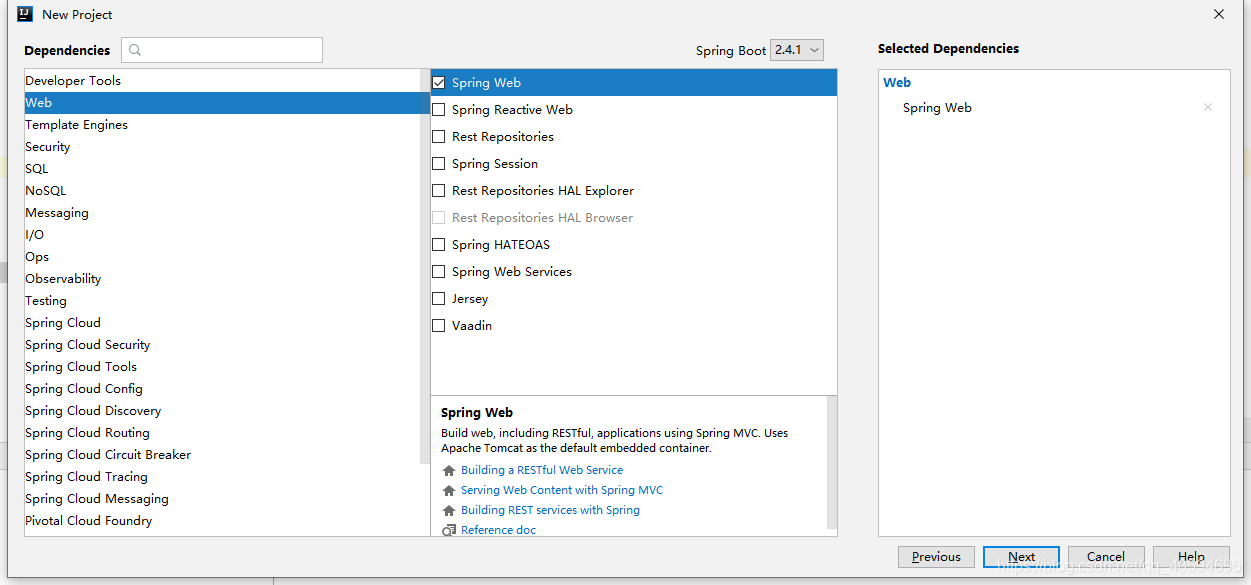Click the home icon beside Serving Web Content with Spring MVC
The image size is (1251, 585).
coord(448,490)
